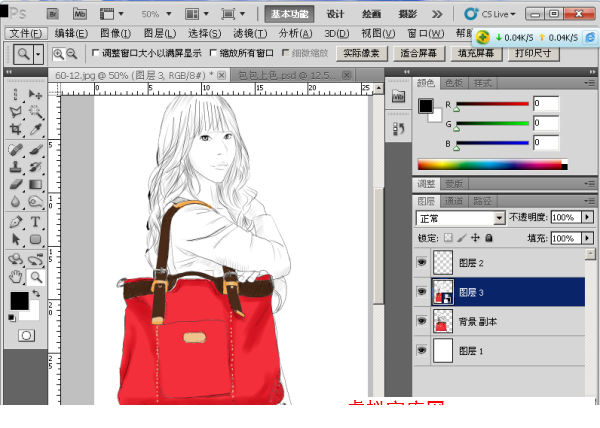Toggle lock all padlock icon
This screenshot has width=600, height=428.
pos(489,238)
